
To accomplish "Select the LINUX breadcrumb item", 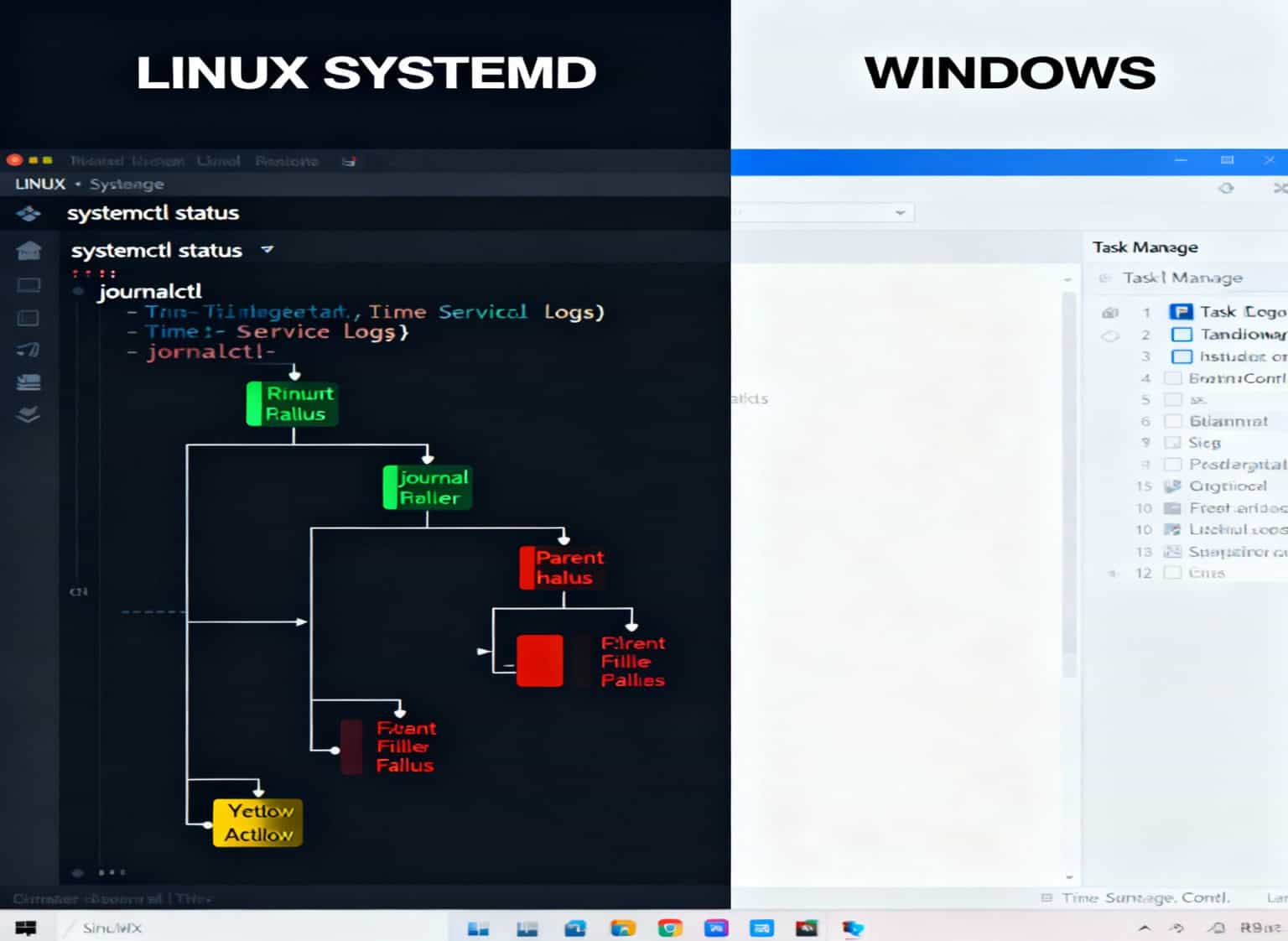I will (x=40, y=184).
